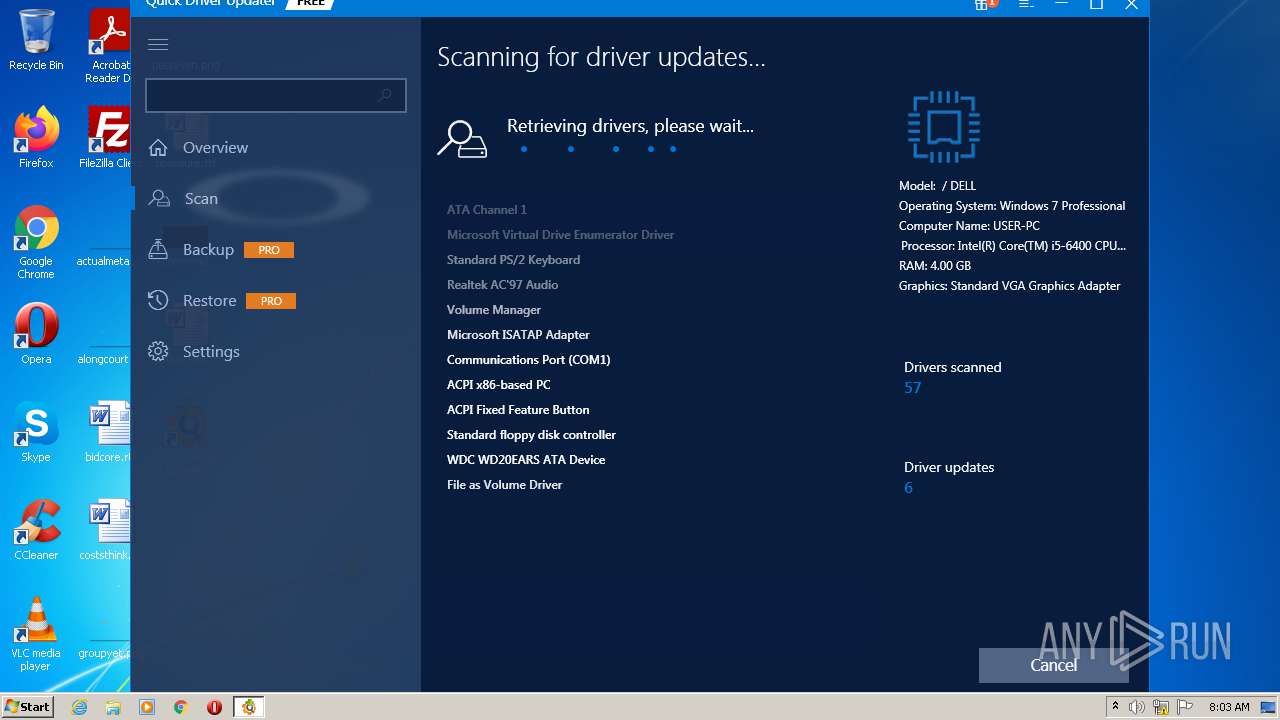1280x720 pixels.
Task: Open Recycle Bin desktop icon
Action: point(36,40)
